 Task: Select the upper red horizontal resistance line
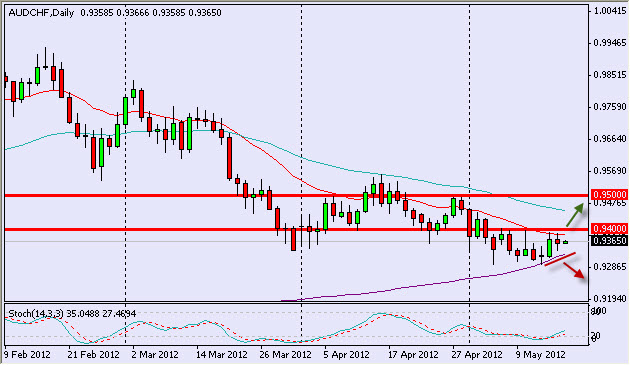pos(296,196)
